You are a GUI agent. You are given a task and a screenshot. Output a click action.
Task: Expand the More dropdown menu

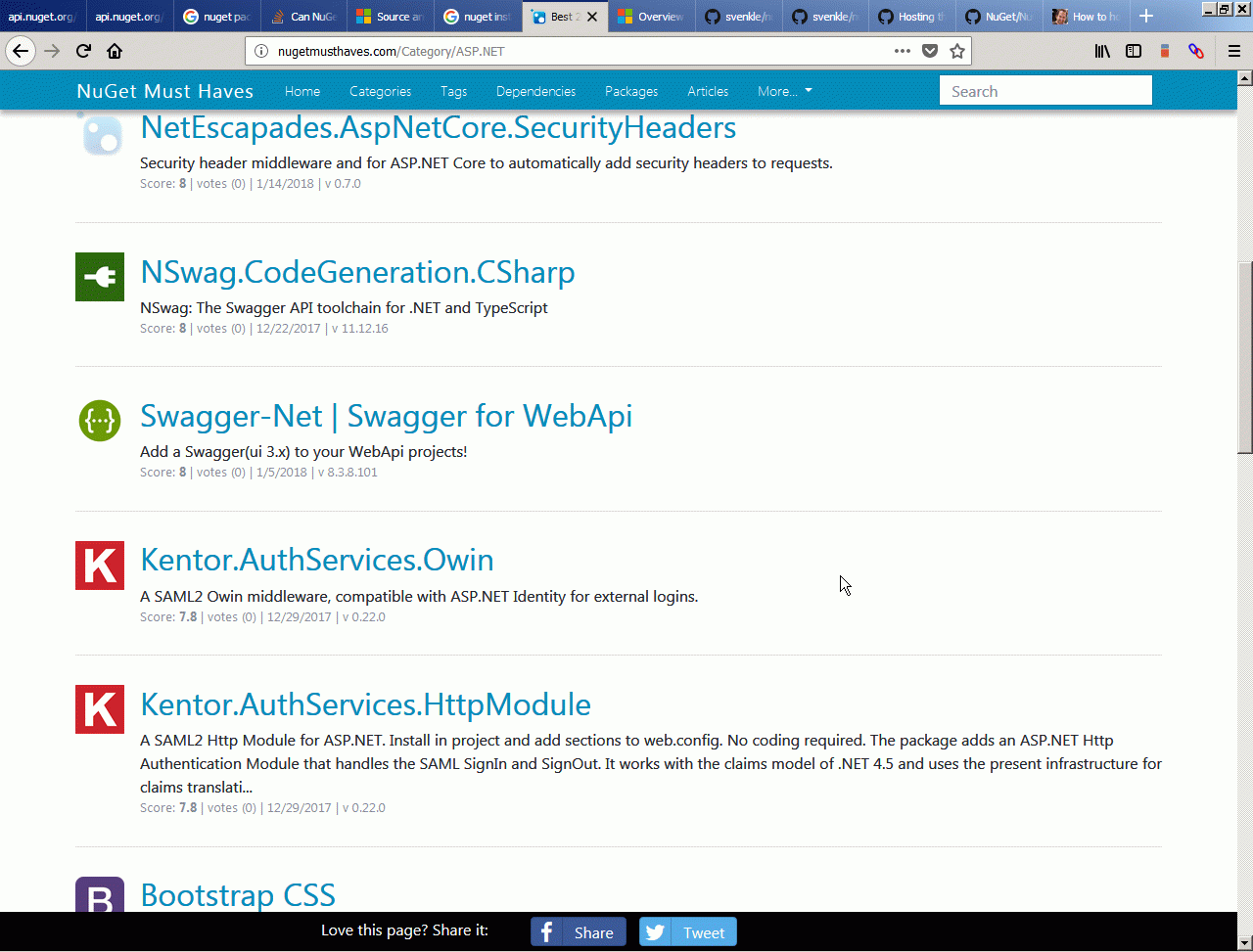coord(785,91)
